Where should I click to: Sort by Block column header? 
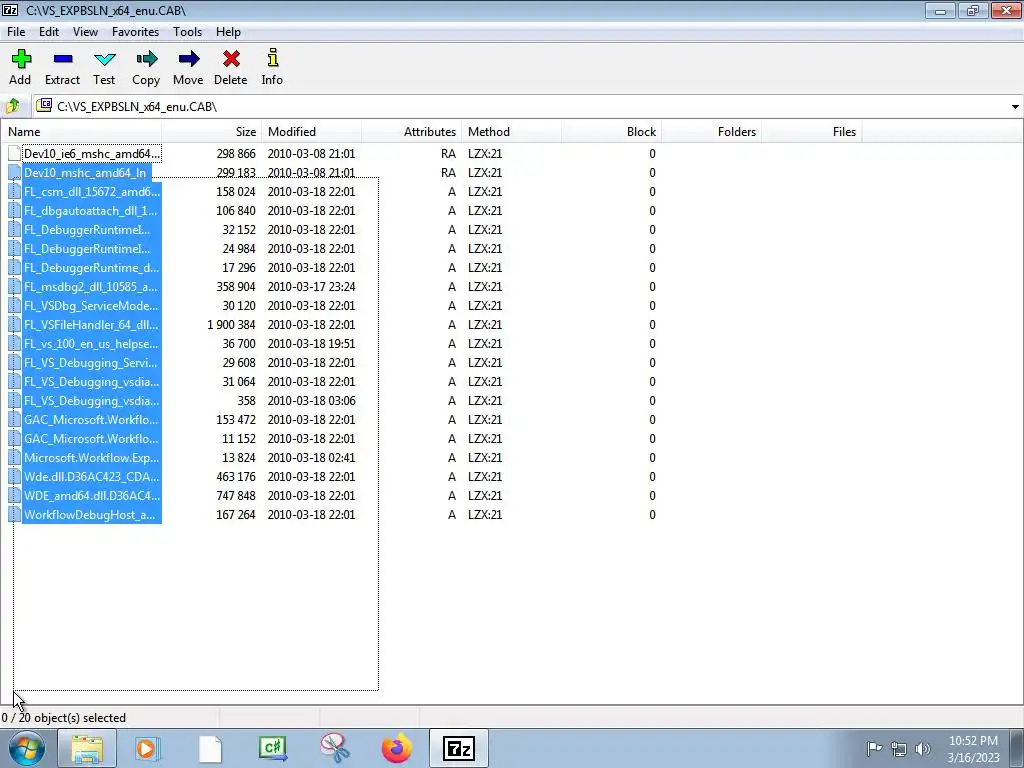coord(611,131)
